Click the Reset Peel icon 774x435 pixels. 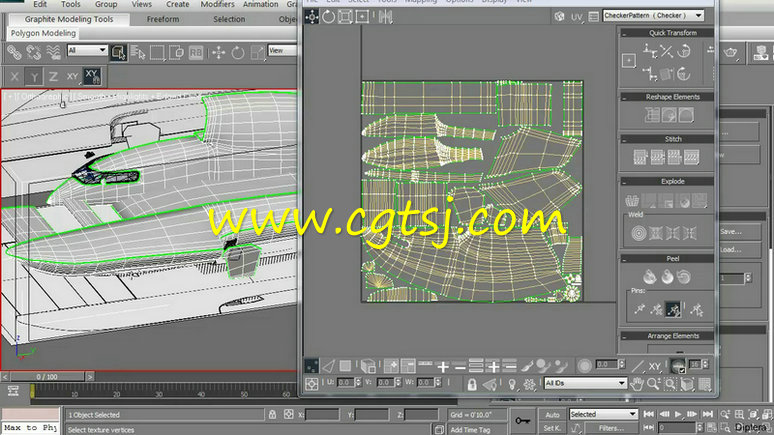pos(684,277)
